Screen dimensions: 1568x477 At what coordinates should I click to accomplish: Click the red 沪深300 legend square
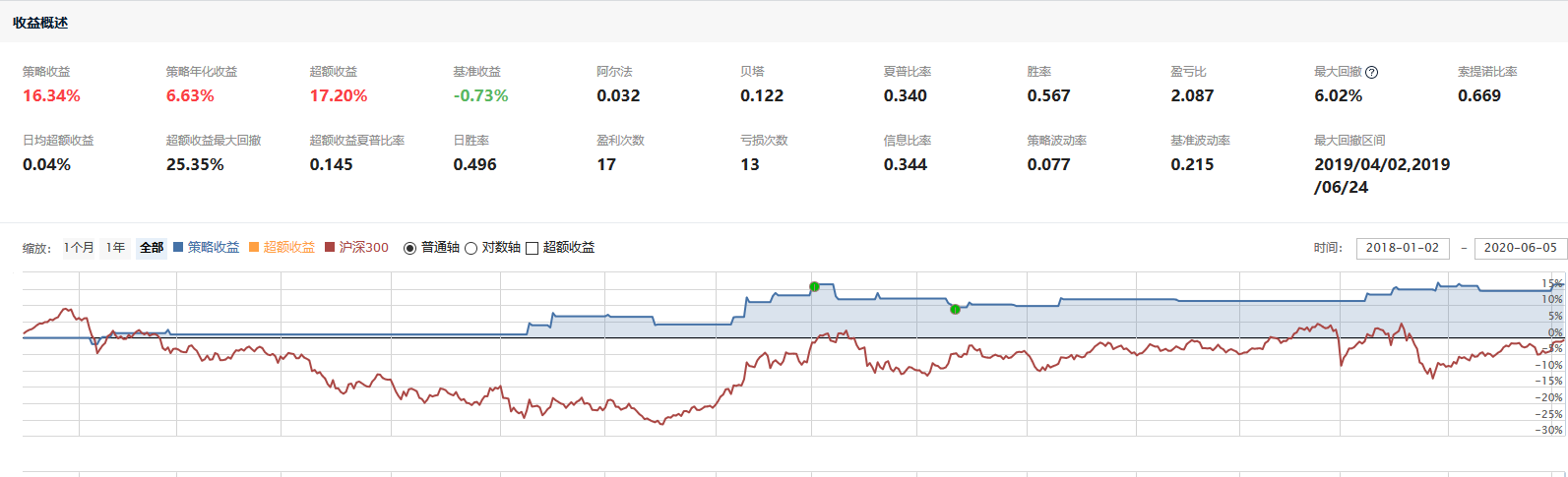330,248
